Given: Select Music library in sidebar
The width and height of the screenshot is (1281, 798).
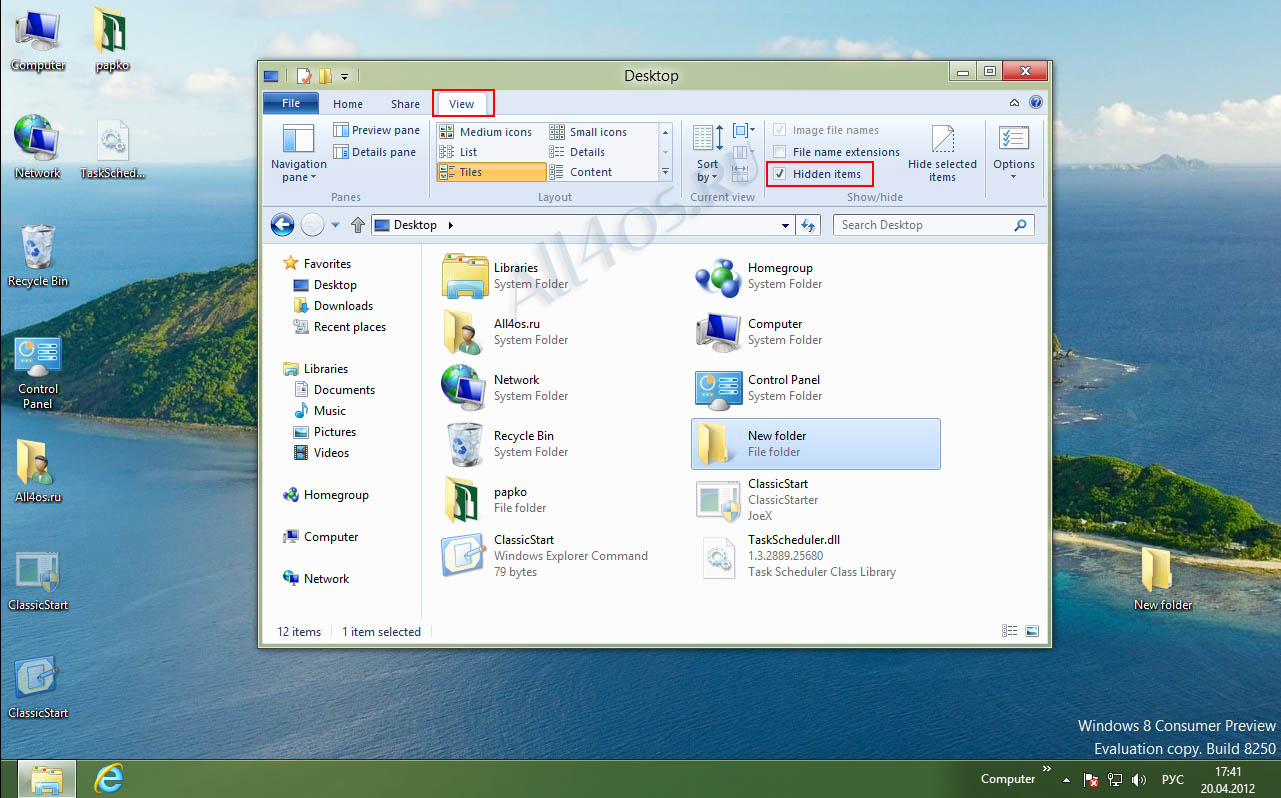Looking at the screenshot, I should click(319, 411).
